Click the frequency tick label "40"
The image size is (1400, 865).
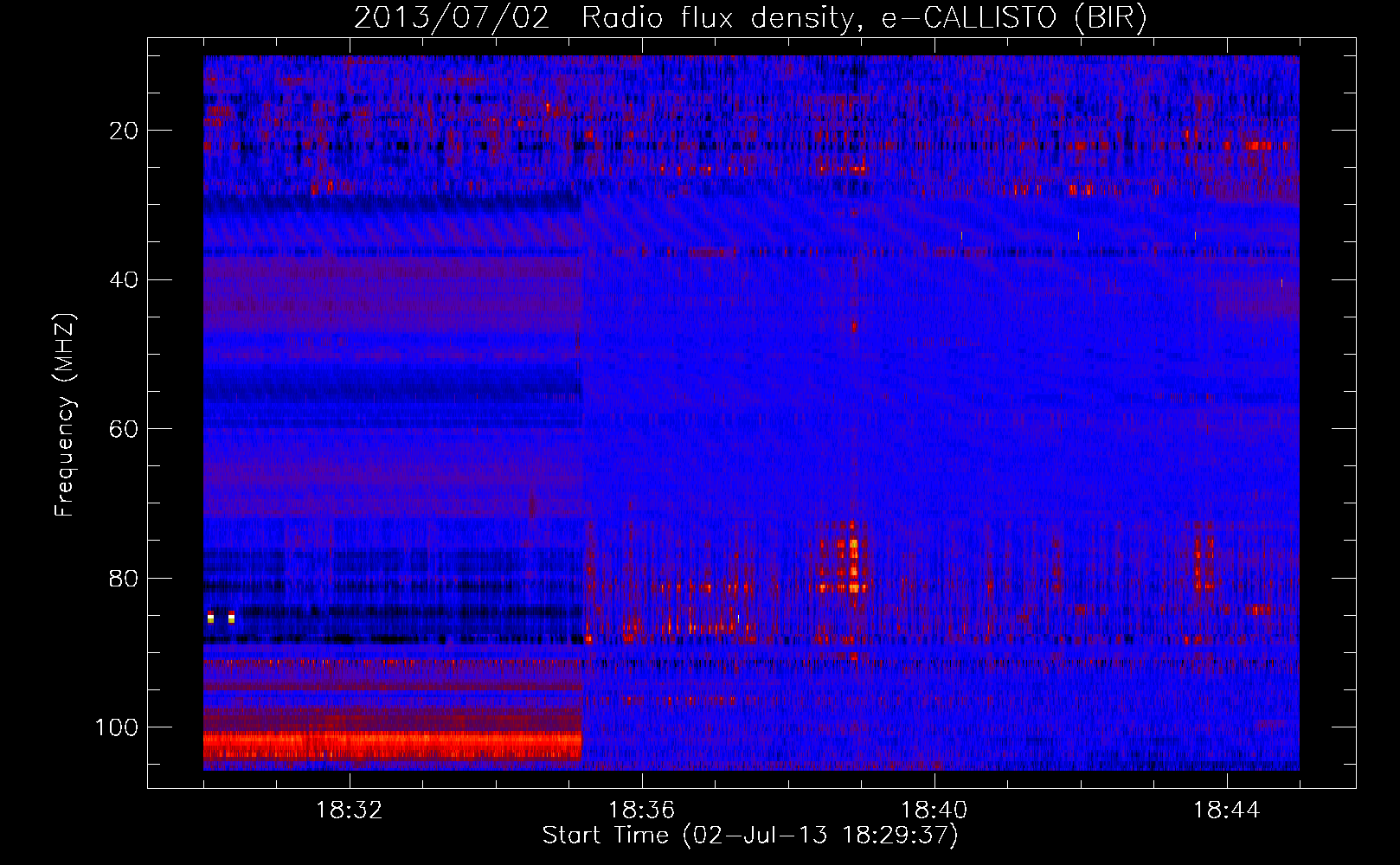click(x=124, y=280)
